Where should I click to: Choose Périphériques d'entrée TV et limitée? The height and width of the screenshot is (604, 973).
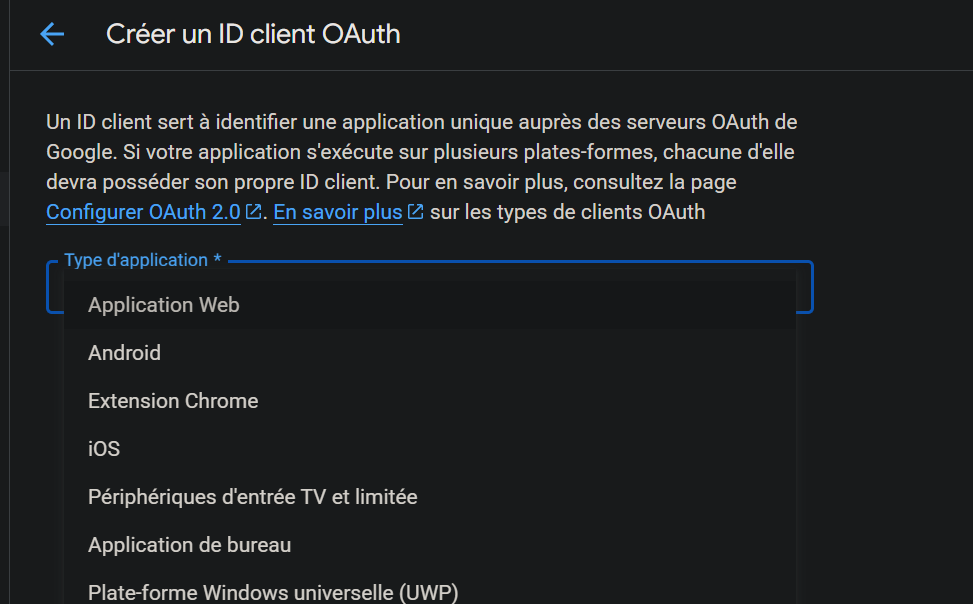[429, 497]
